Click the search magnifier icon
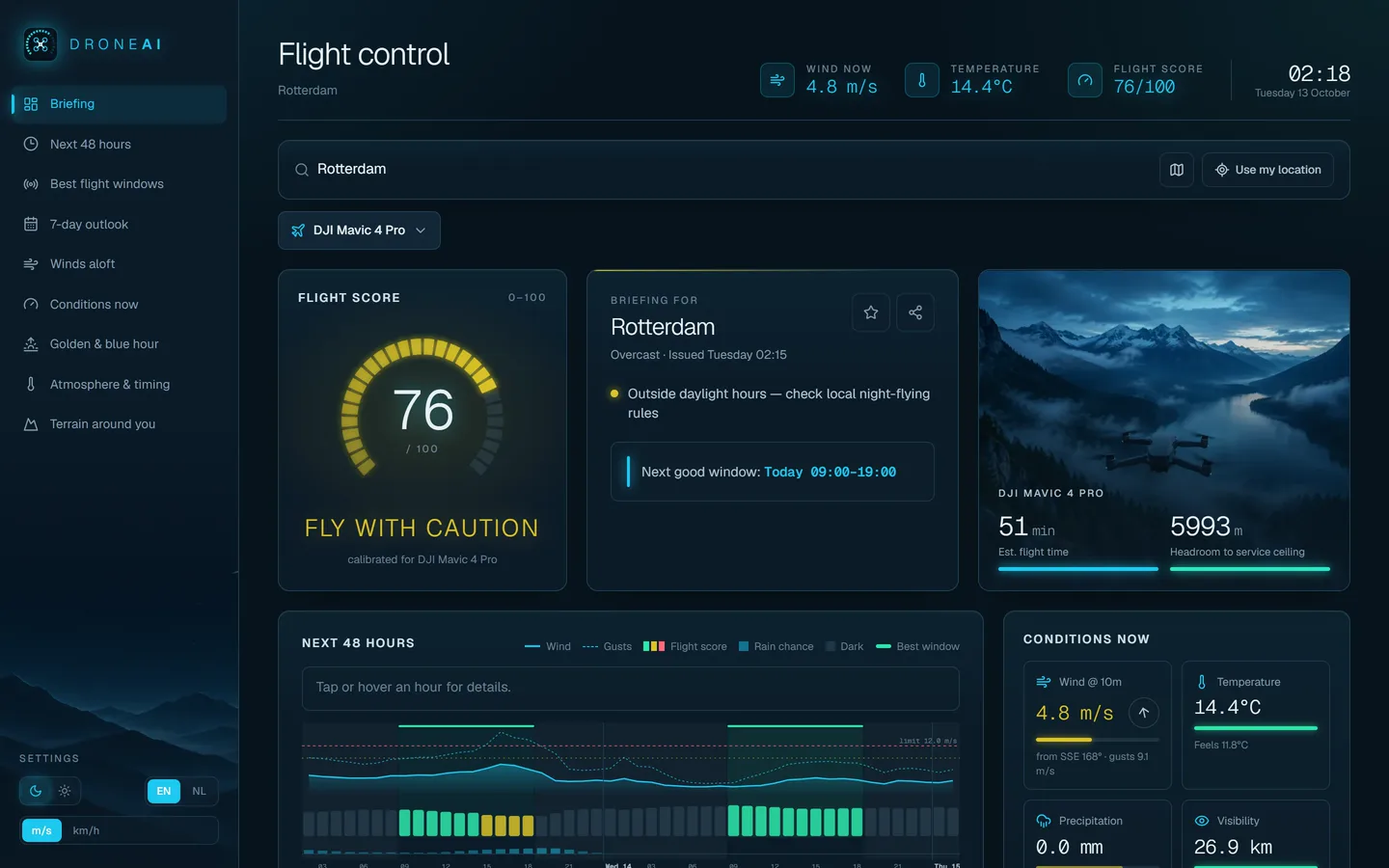This screenshot has width=1389, height=868. pyautogui.click(x=302, y=170)
